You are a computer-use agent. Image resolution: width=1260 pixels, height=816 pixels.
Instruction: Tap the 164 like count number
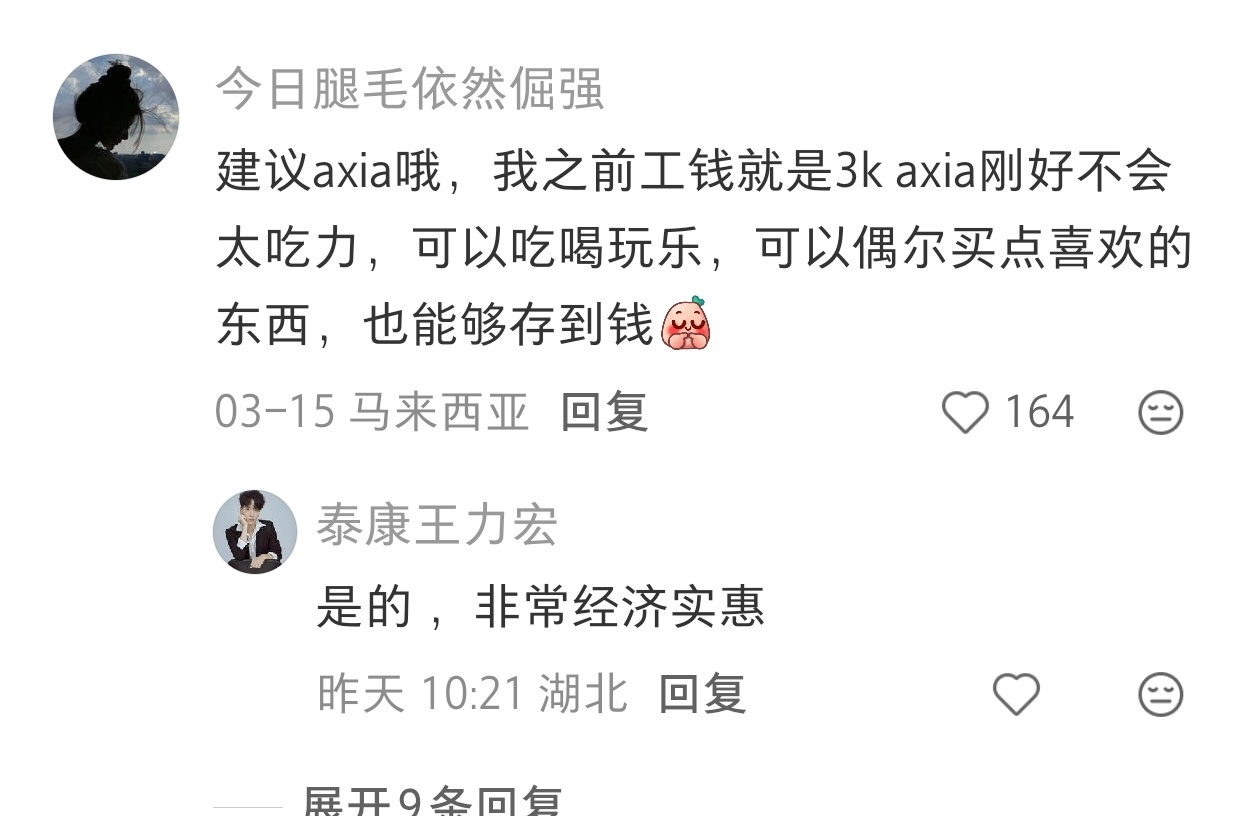(1039, 412)
